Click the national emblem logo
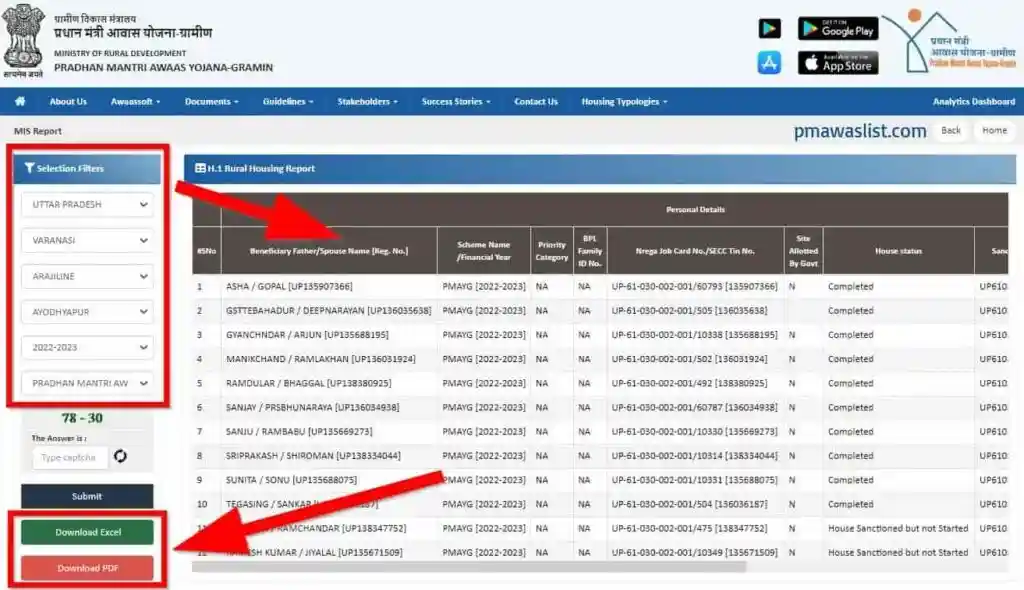This screenshot has height=590, width=1024. [x=22, y=36]
